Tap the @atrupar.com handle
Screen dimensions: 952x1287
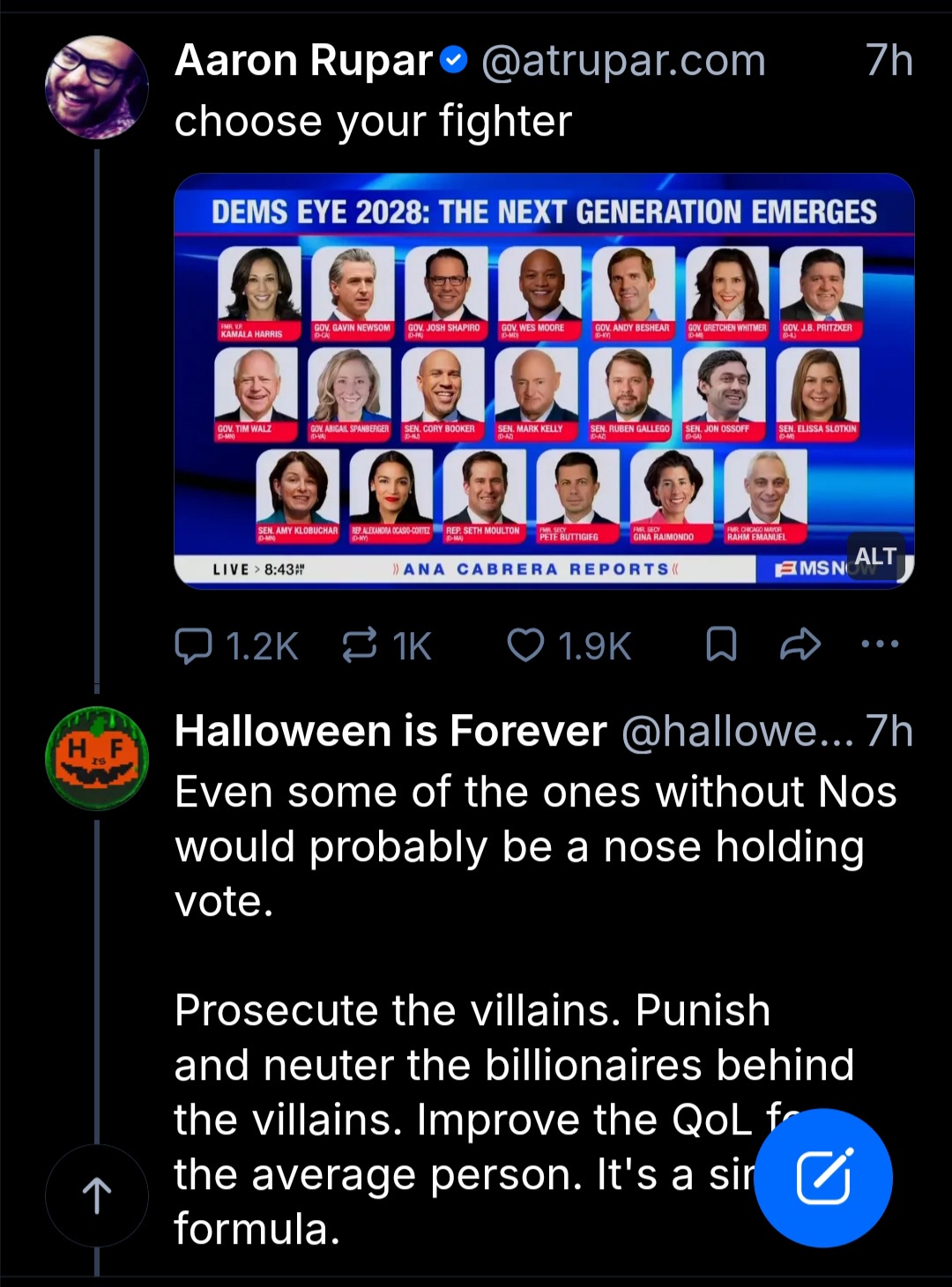[x=622, y=61]
